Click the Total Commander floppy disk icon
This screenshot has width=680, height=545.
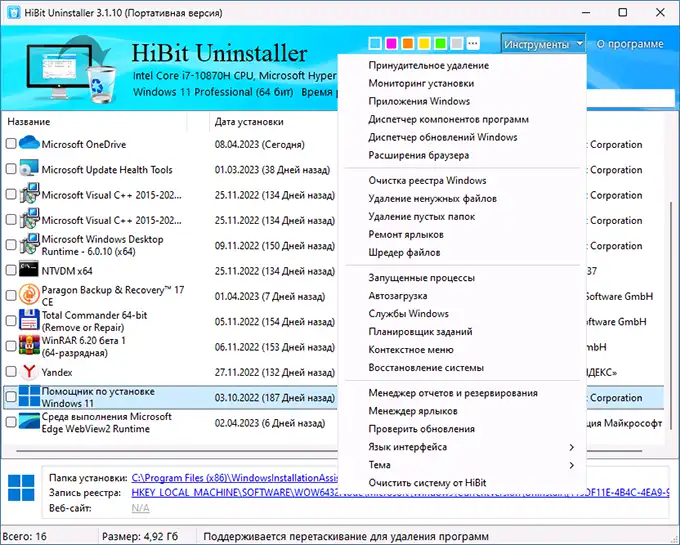point(29,320)
